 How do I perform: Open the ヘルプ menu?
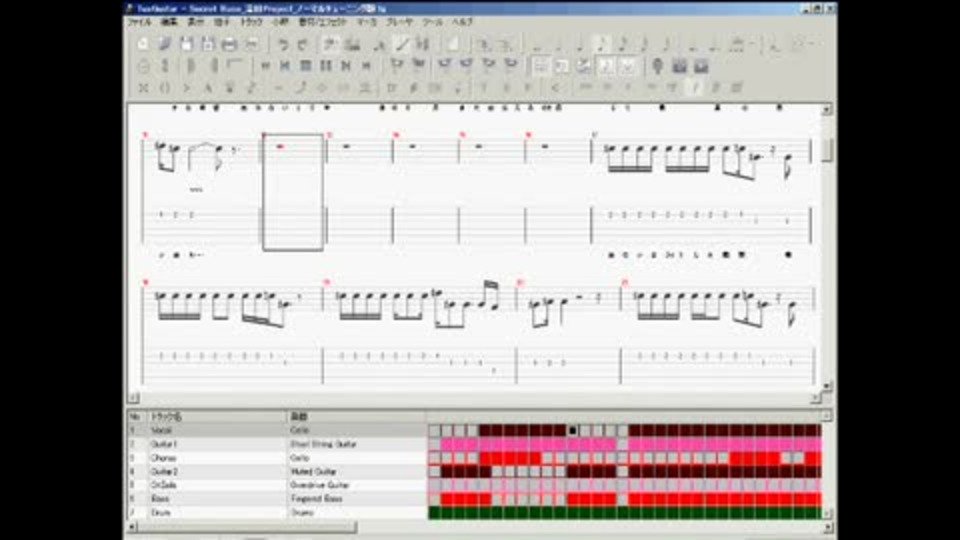click(462, 22)
